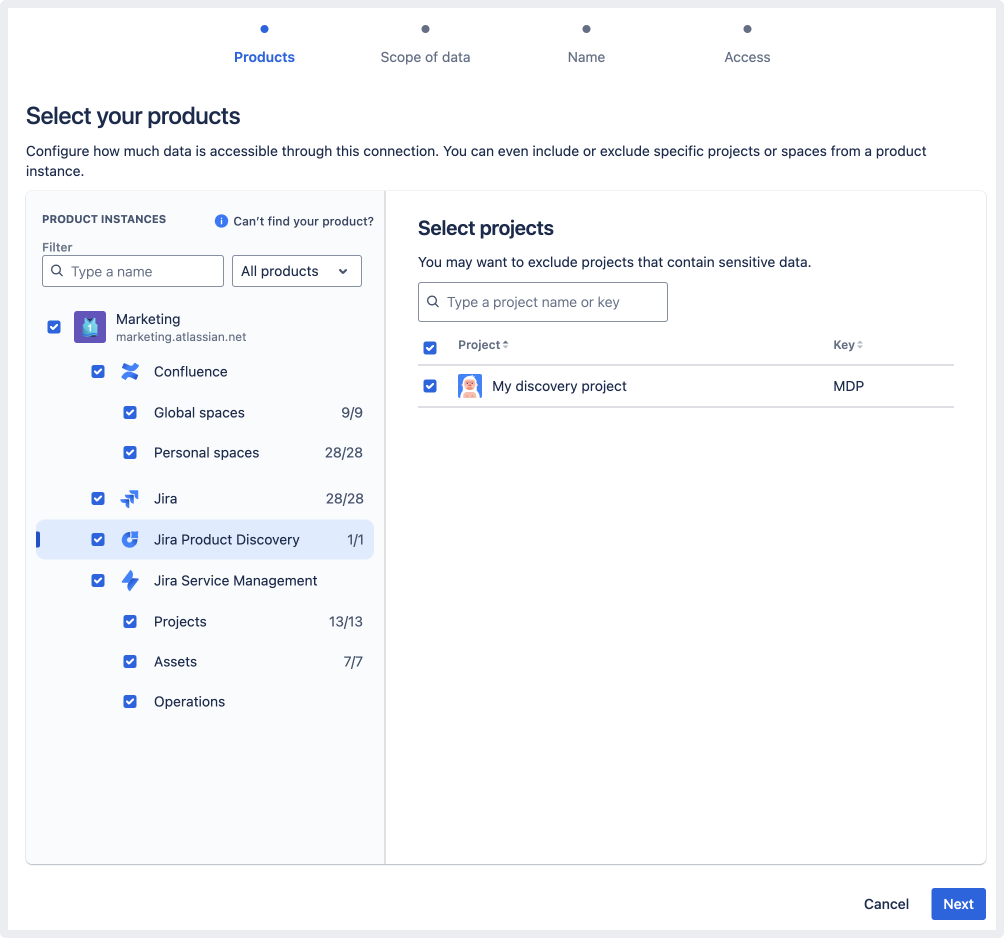This screenshot has height=938, width=1004.
Task: Click the search magnifier in name filter
Action: click(x=57, y=271)
